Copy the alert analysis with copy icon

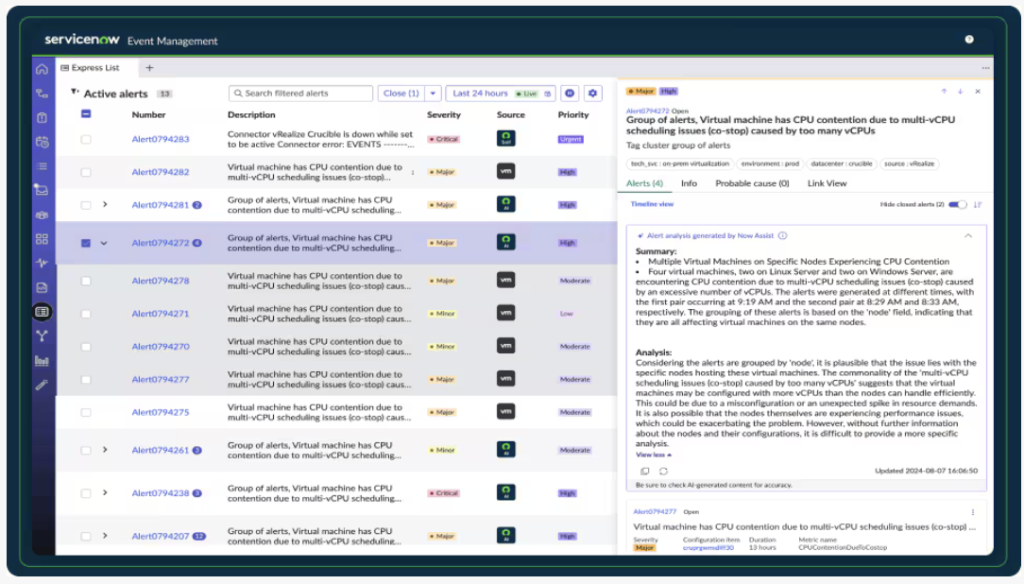click(x=645, y=471)
